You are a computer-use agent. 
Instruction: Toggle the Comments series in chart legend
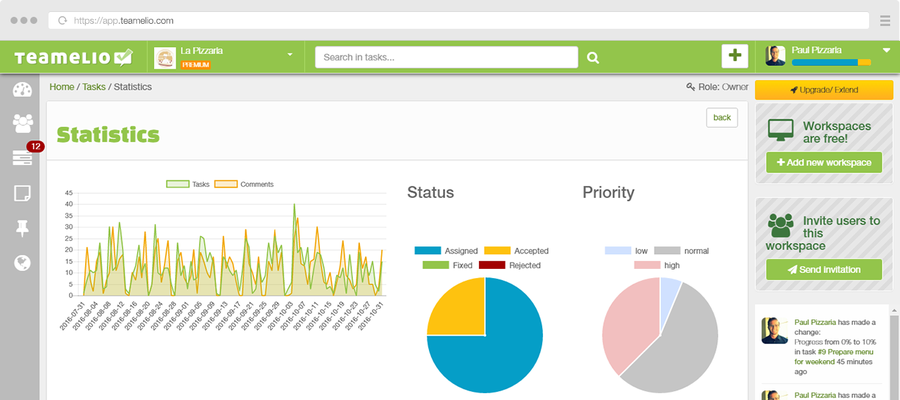[244, 184]
